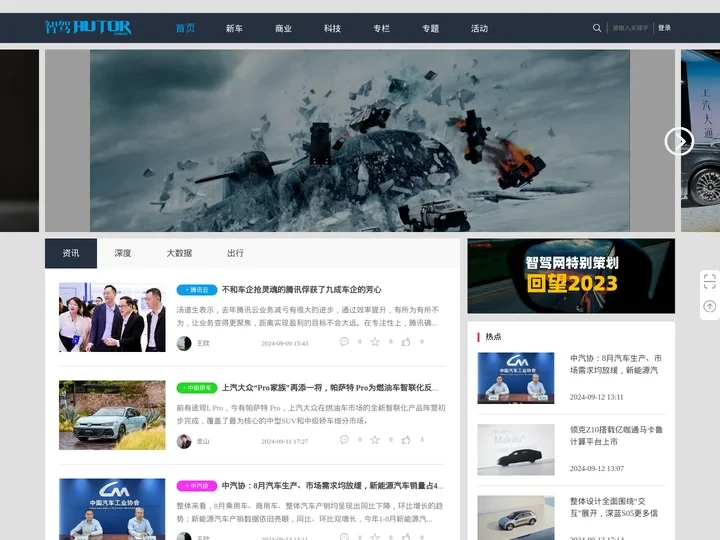Click the back-to-top arrow icon

[709, 306]
